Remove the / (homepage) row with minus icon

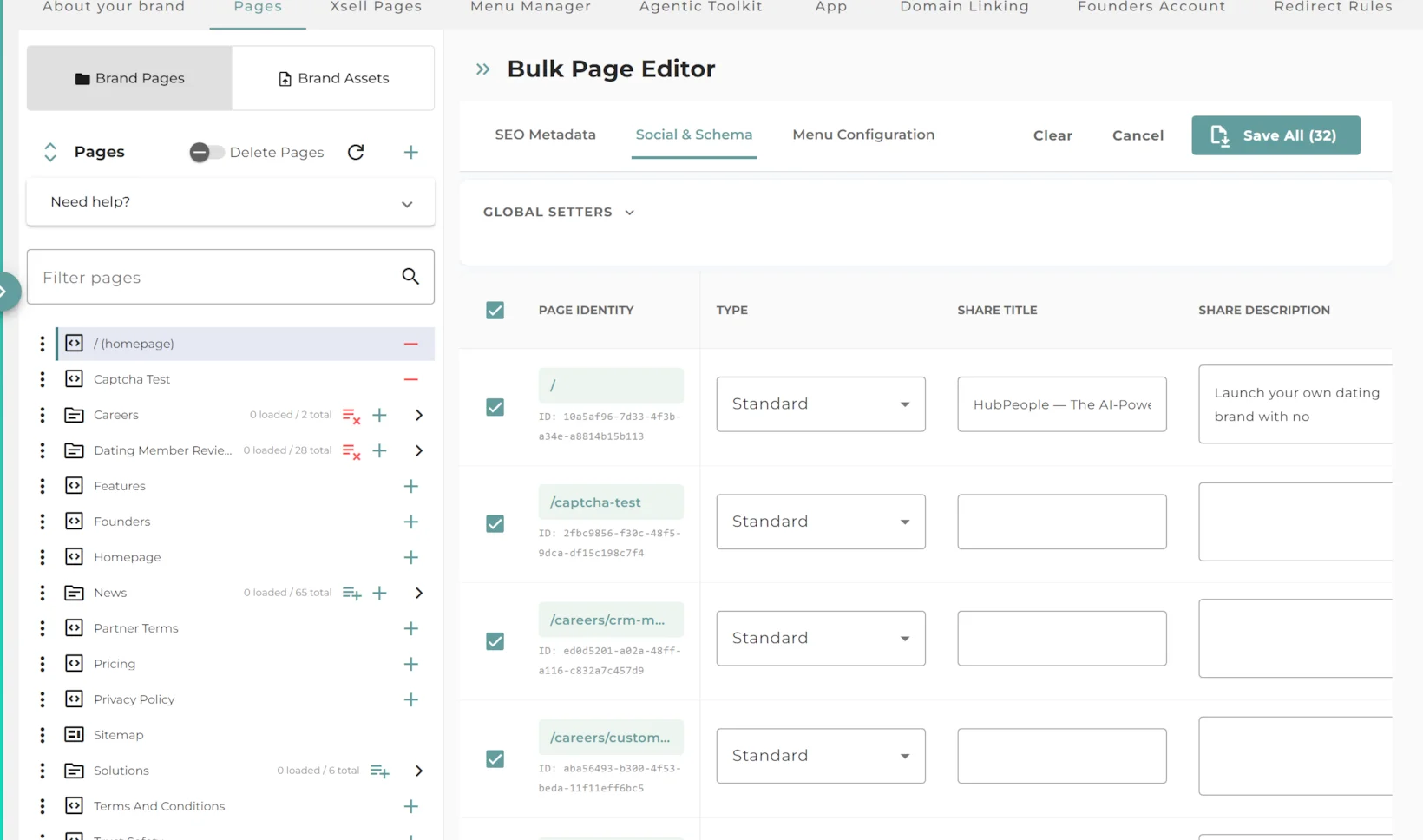click(x=411, y=344)
